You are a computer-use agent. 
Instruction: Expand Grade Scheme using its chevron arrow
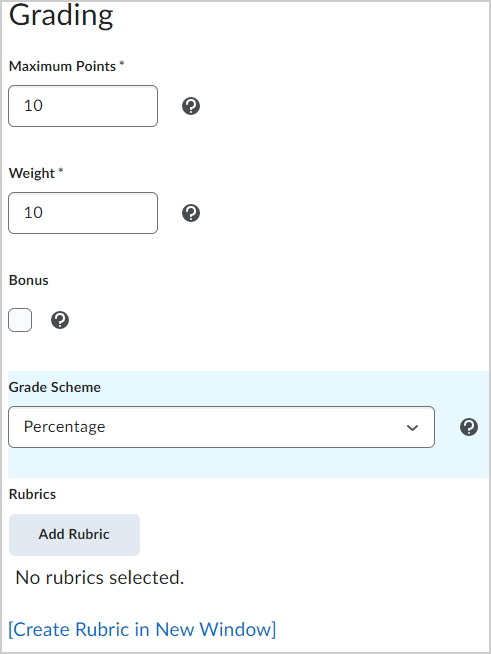click(412, 428)
